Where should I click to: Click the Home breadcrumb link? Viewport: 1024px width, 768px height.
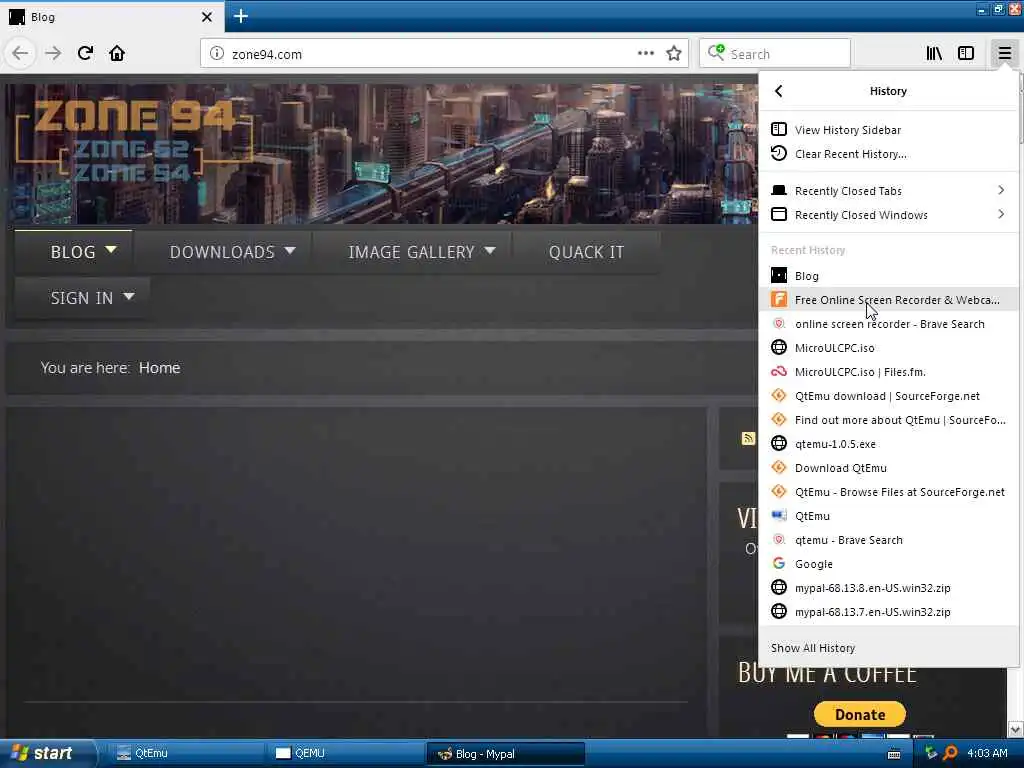coord(159,368)
